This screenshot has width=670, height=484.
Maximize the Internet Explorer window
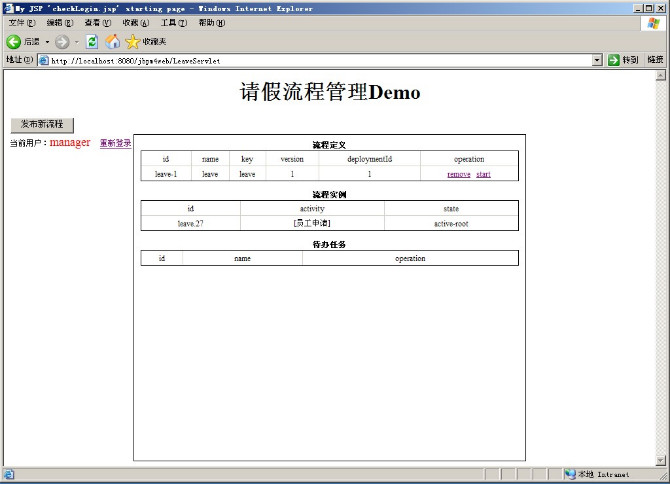pyautogui.click(x=649, y=8)
